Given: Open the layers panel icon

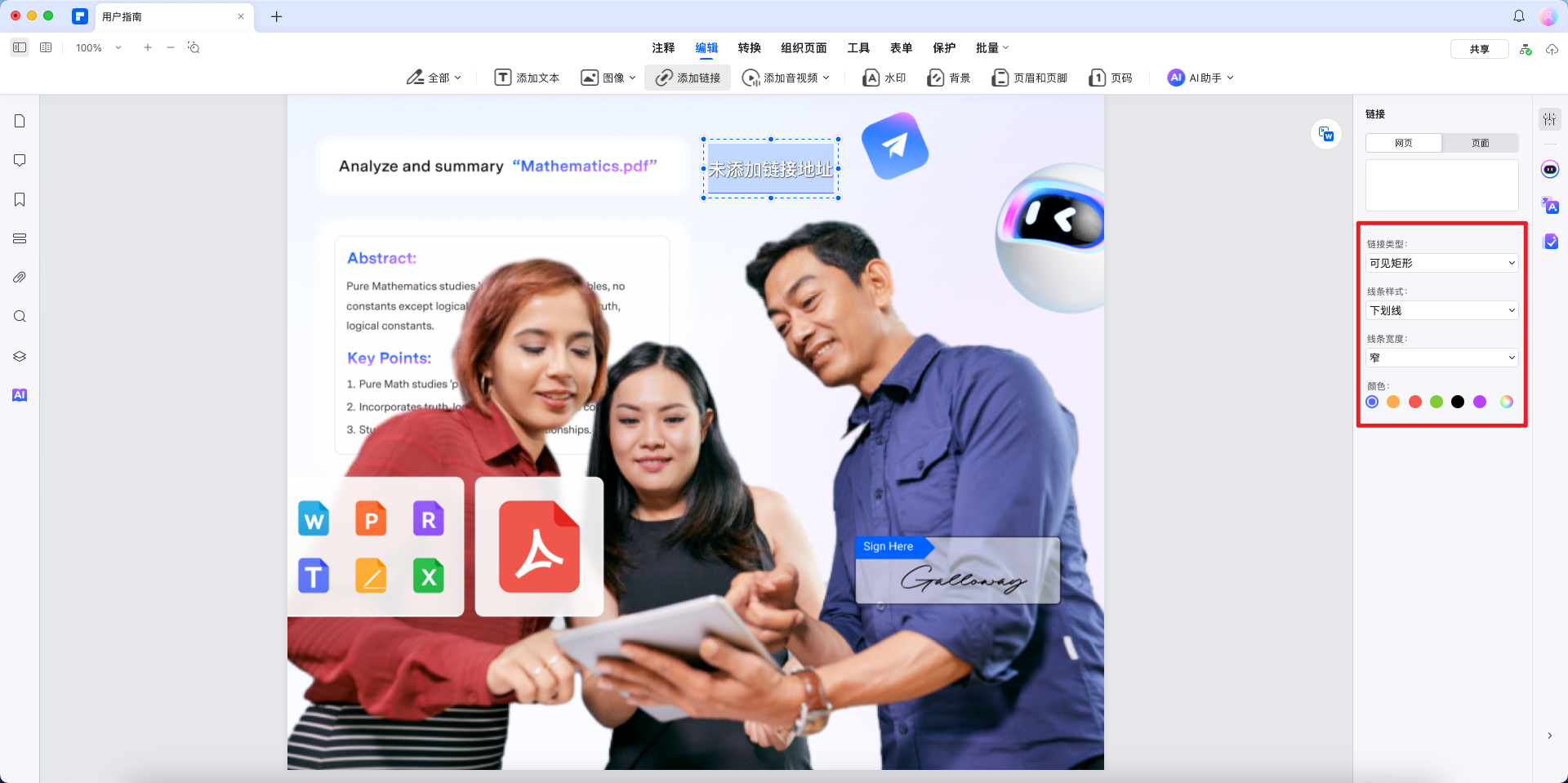Looking at the screenshot, I should coord(20,357).
